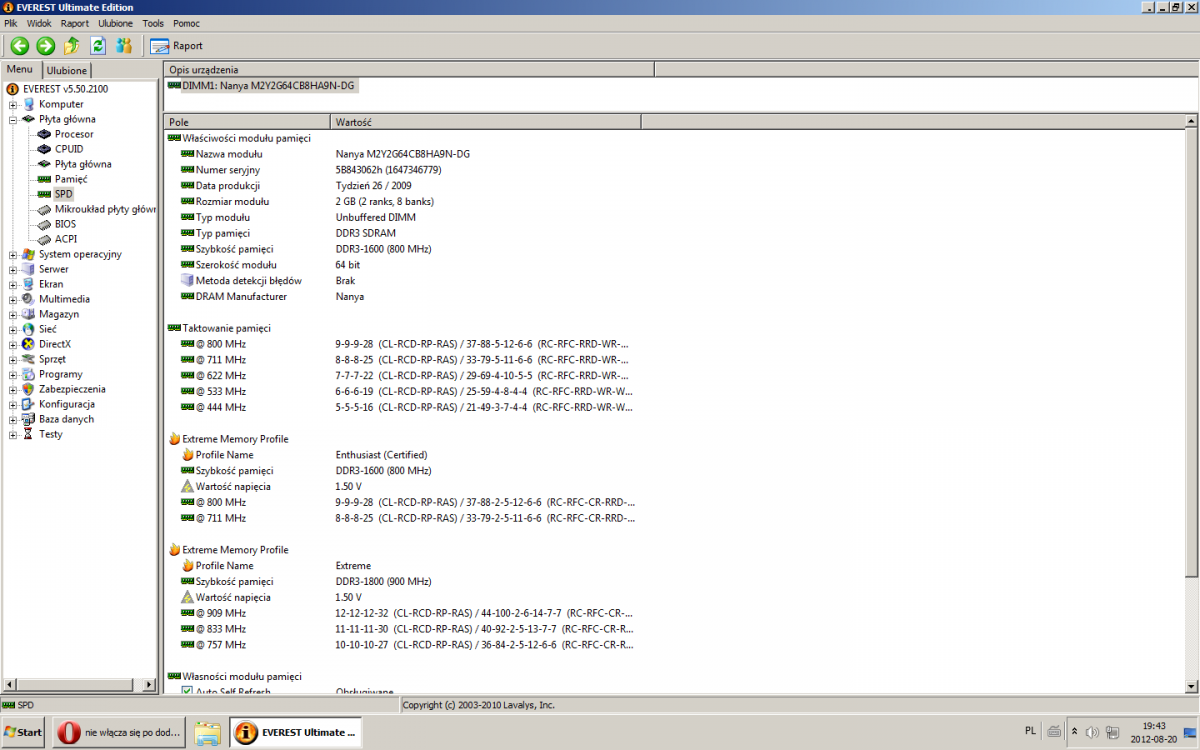Click the speaker volume tray icon
1200x750 pixels.
pos(1093,732)
